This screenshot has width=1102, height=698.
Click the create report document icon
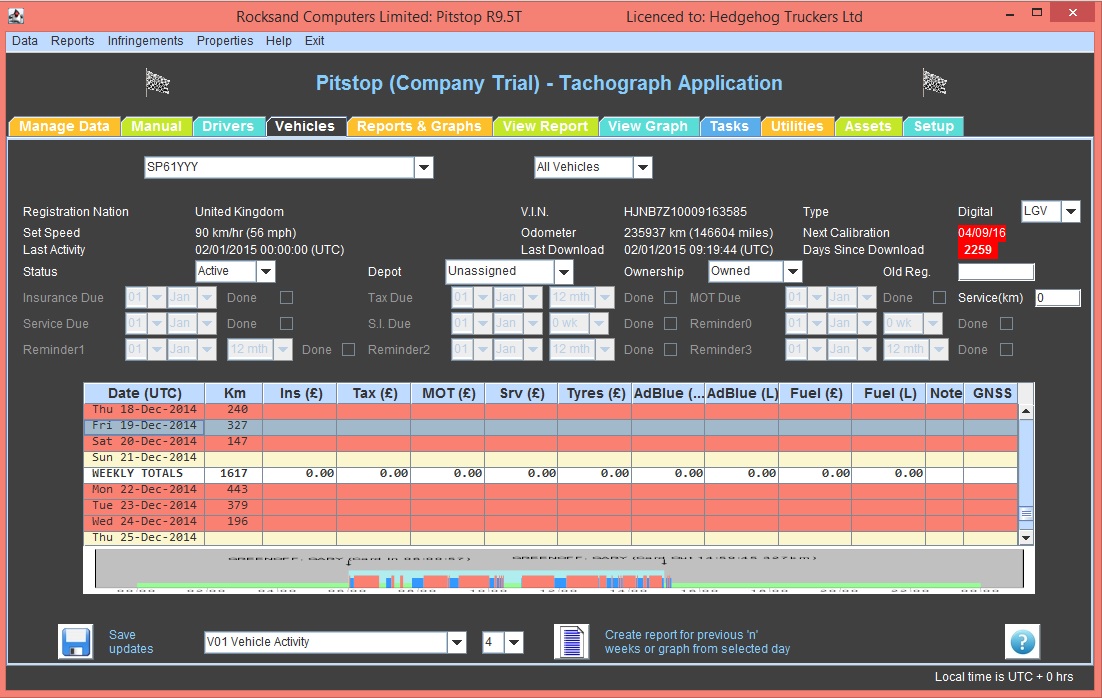coord(571,642)
